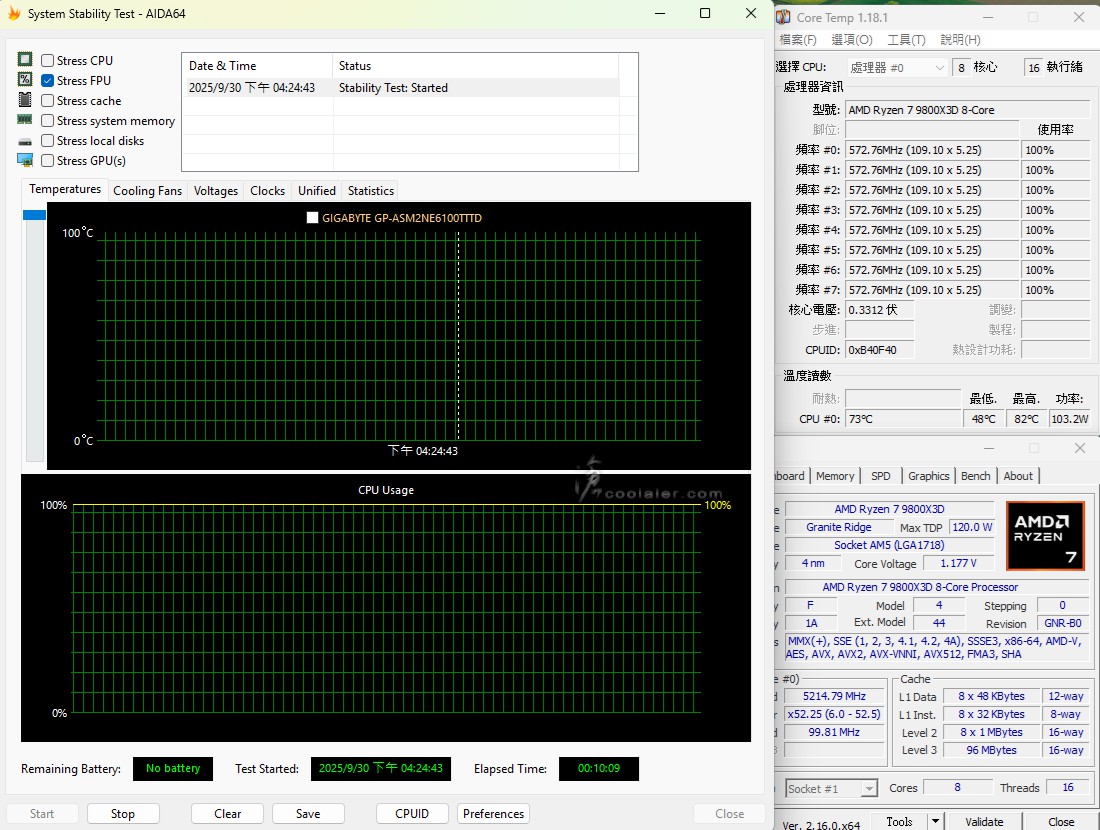The width and height of the screenshot is (1100, 830).
Task: Click the Status column header
Action: click(x=476, y=66)
